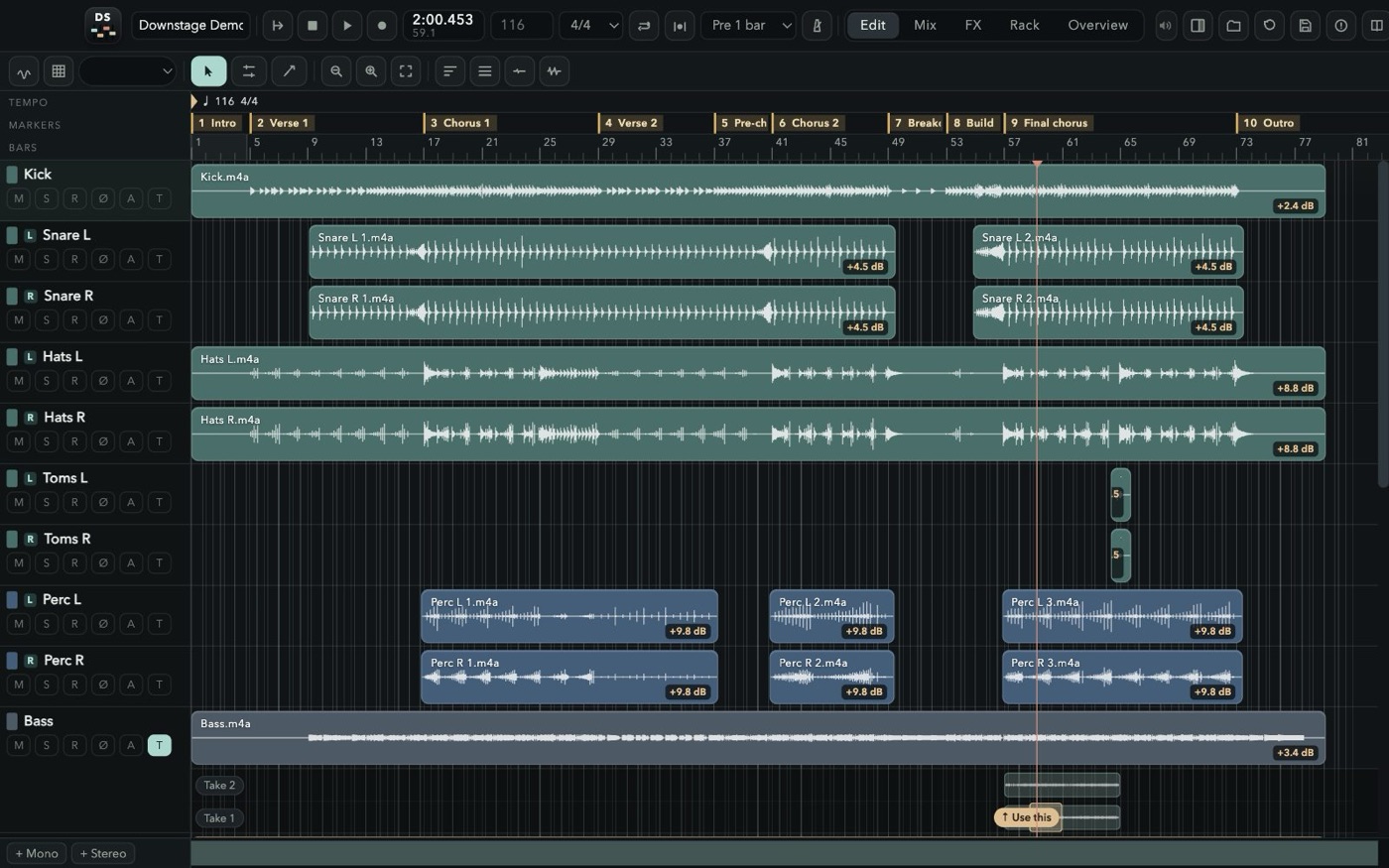Screen dimensions: 1389x868
Task: Open the empty dropdown beside the grid icon
Action: (127, 71)
